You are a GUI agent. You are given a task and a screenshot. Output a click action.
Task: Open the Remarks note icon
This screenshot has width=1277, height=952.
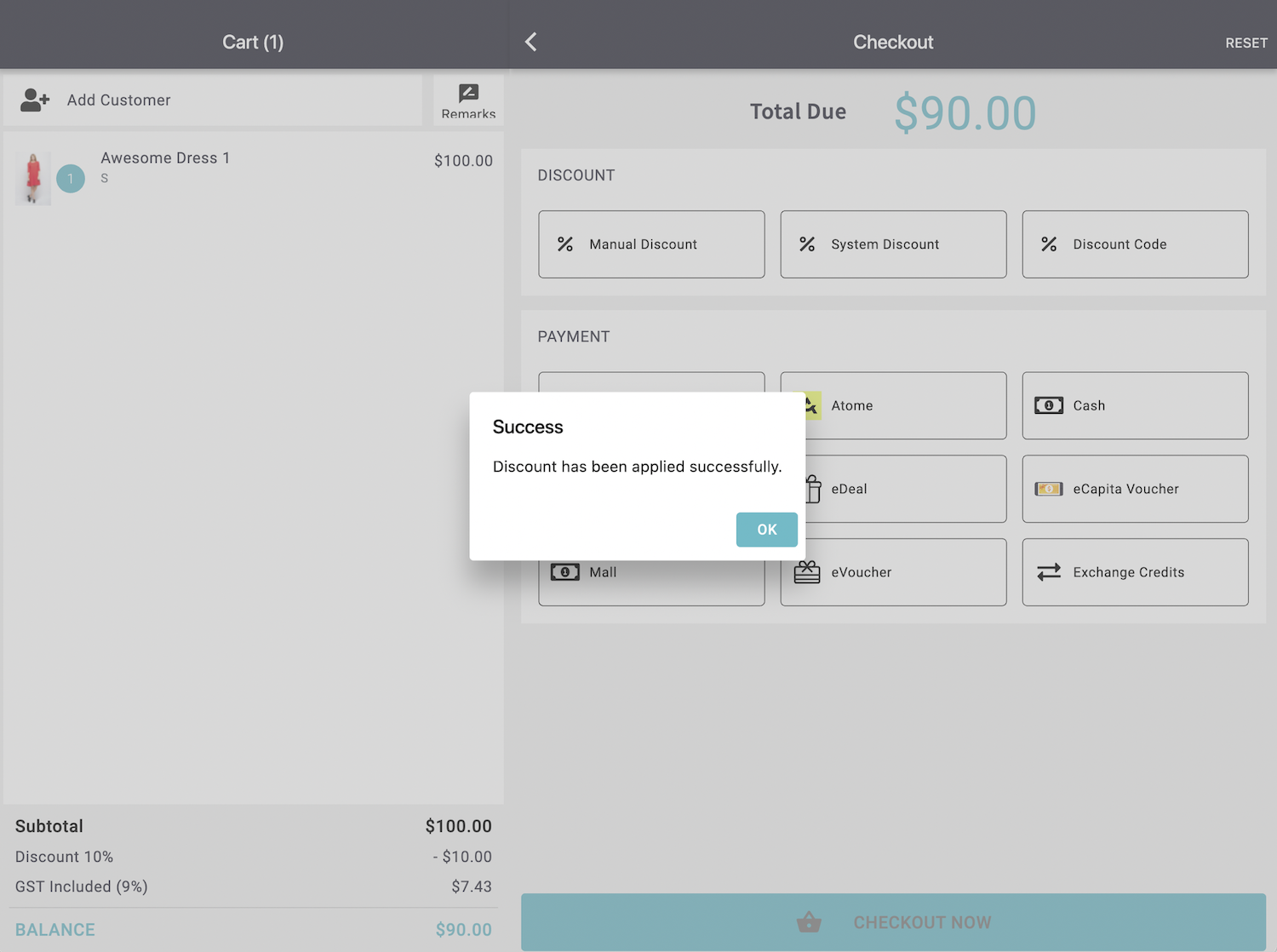coord(468,94)
